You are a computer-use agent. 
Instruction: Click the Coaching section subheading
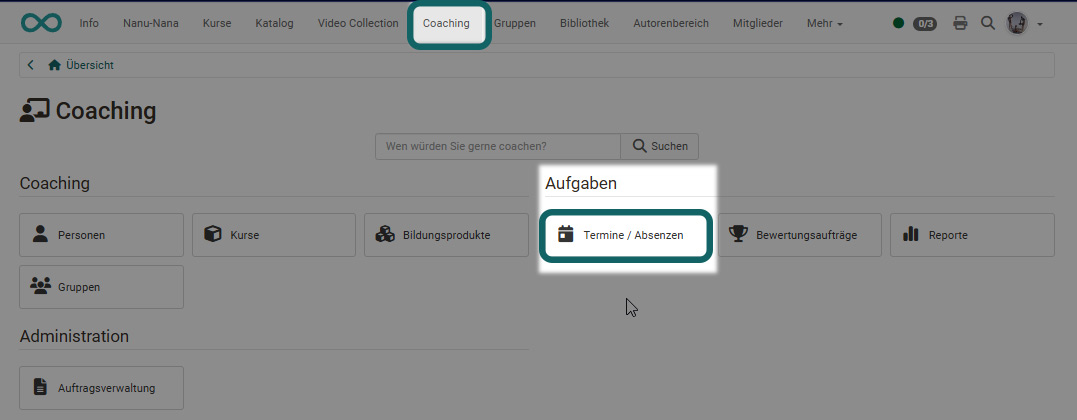[55, 184]
